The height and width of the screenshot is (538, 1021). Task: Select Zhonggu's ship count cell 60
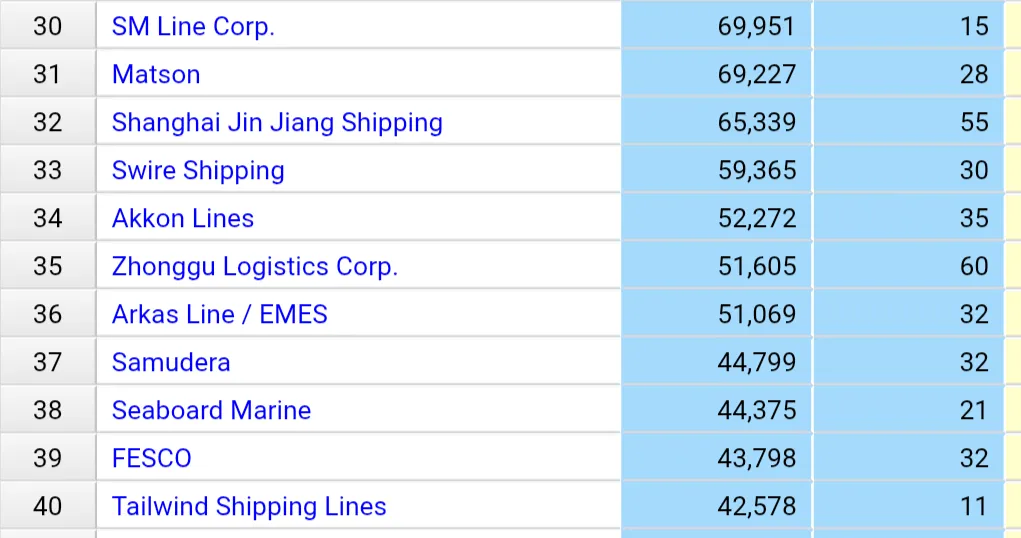tap(909, 266)
